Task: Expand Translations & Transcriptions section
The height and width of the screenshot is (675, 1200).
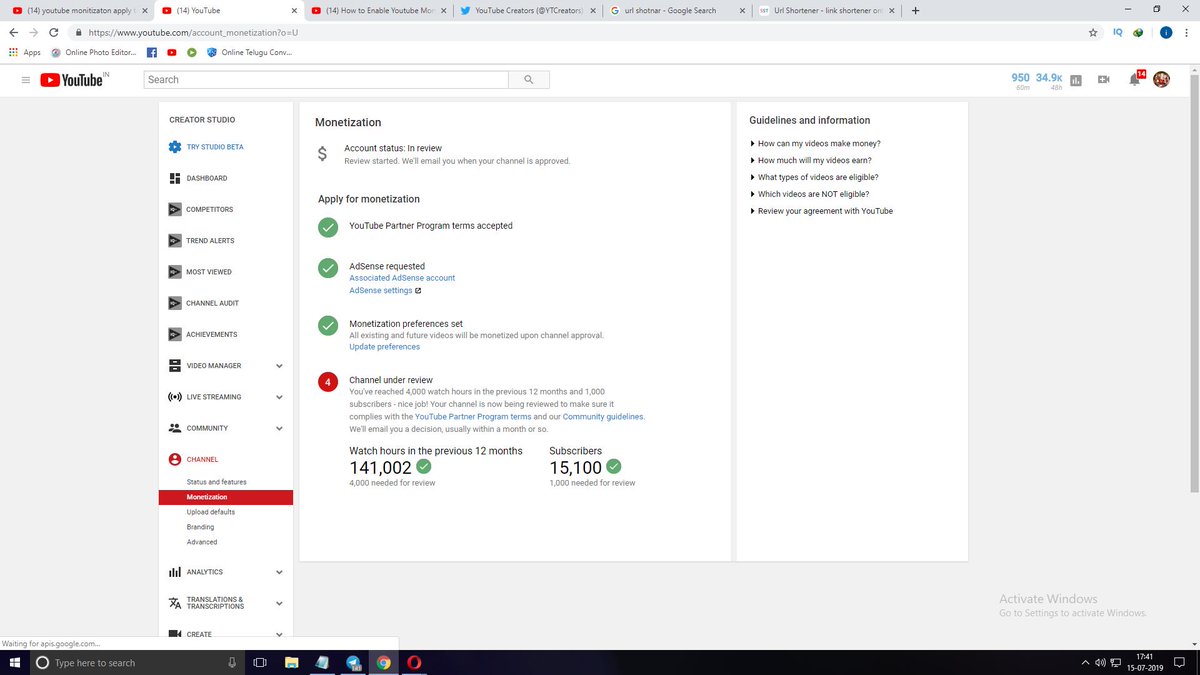Action: coord(279,603)
